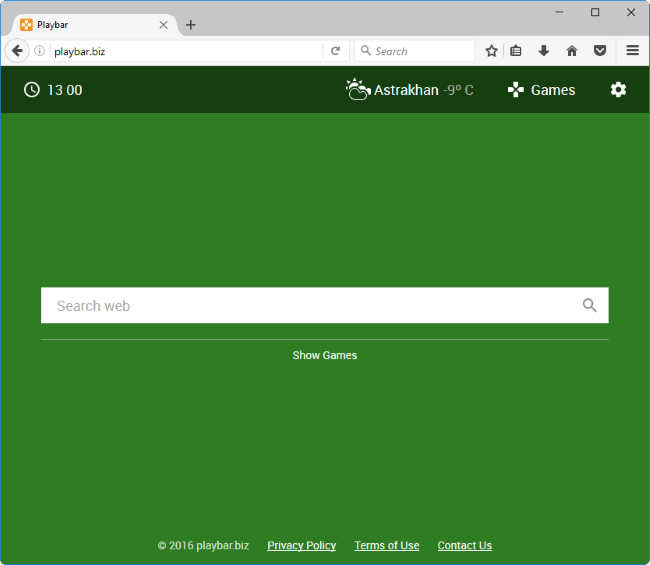Focus the Search web input field
650x565 pixels.
310,306
